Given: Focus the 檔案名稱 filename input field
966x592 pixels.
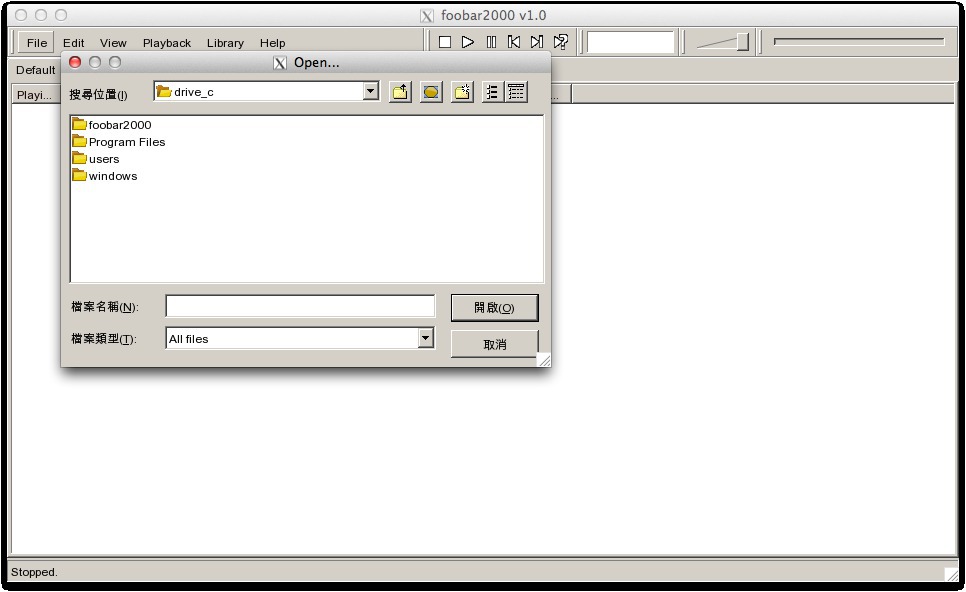Looking at the screenshot, I should point(300,306).
